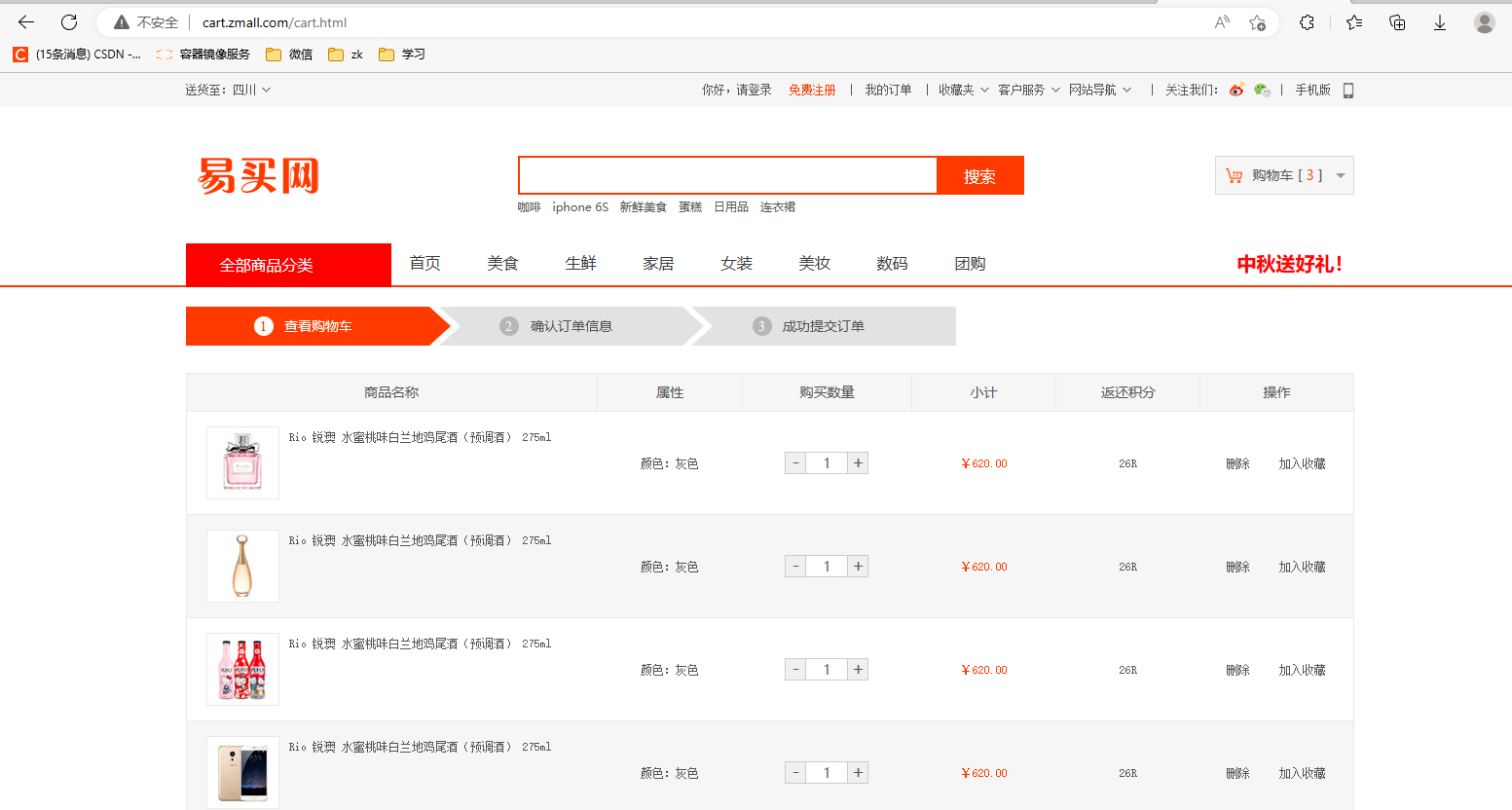Screen dimensions: 1512x810
Task: Increase quantity for the gold perfume bottle item
Action: click(858, 567)
